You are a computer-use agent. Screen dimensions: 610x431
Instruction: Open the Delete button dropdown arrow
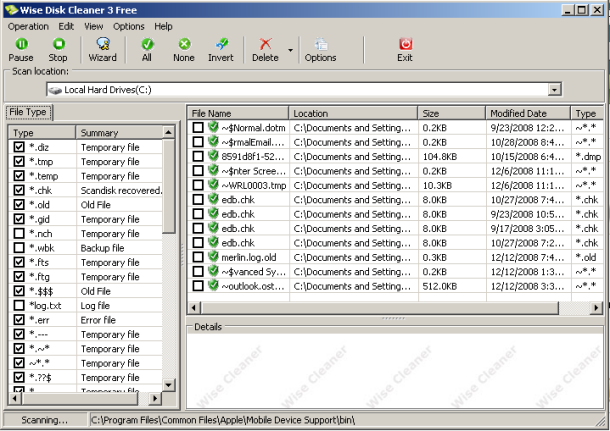coord(291,50)
